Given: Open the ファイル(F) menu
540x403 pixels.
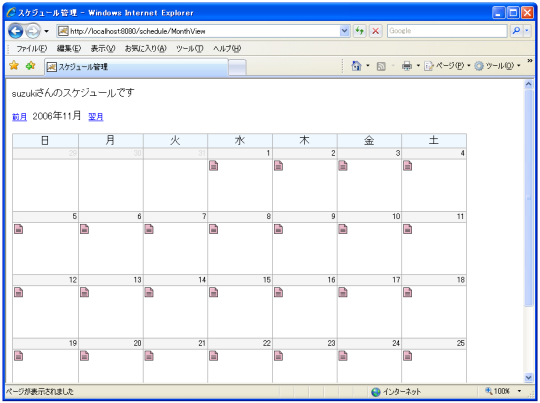Looking at the screenshot, I should click(31, 49).
